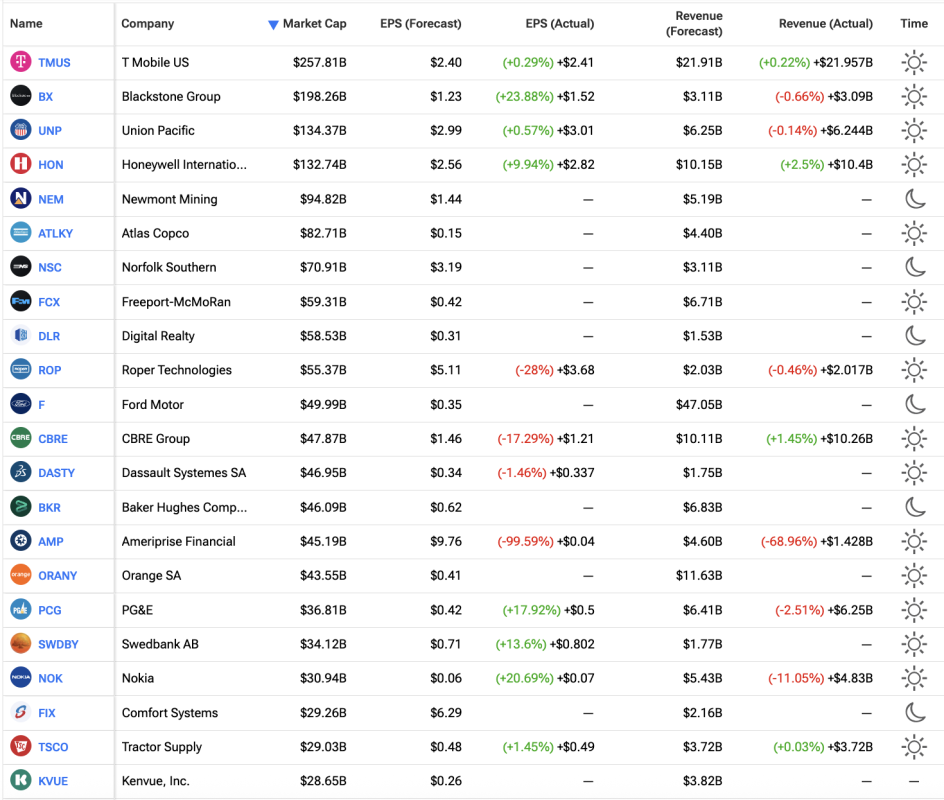Viewport: 944px width, 800px height.
Task: Click the Kenvue logo icon
Action: pos(21,781)
